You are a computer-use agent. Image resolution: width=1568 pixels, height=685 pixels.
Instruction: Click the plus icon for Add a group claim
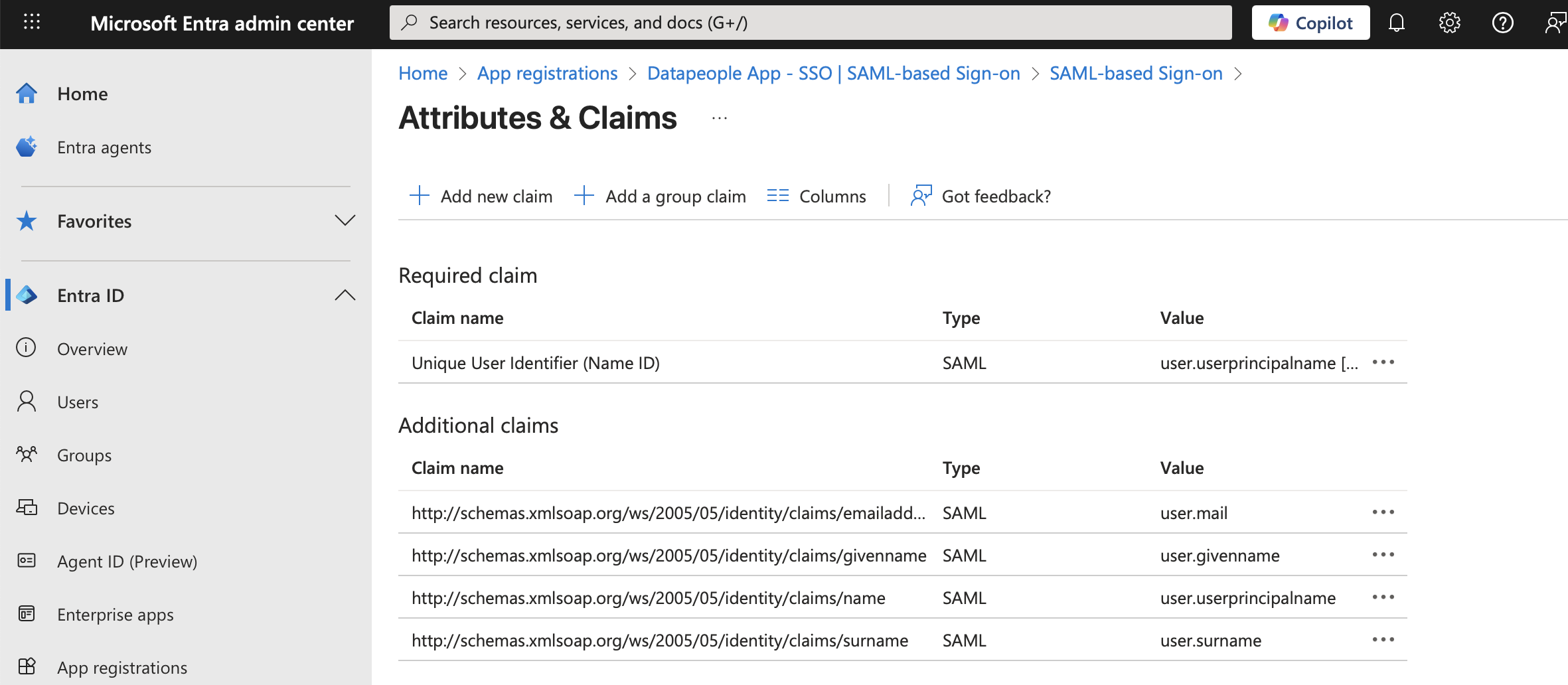(x=584, y=196)
